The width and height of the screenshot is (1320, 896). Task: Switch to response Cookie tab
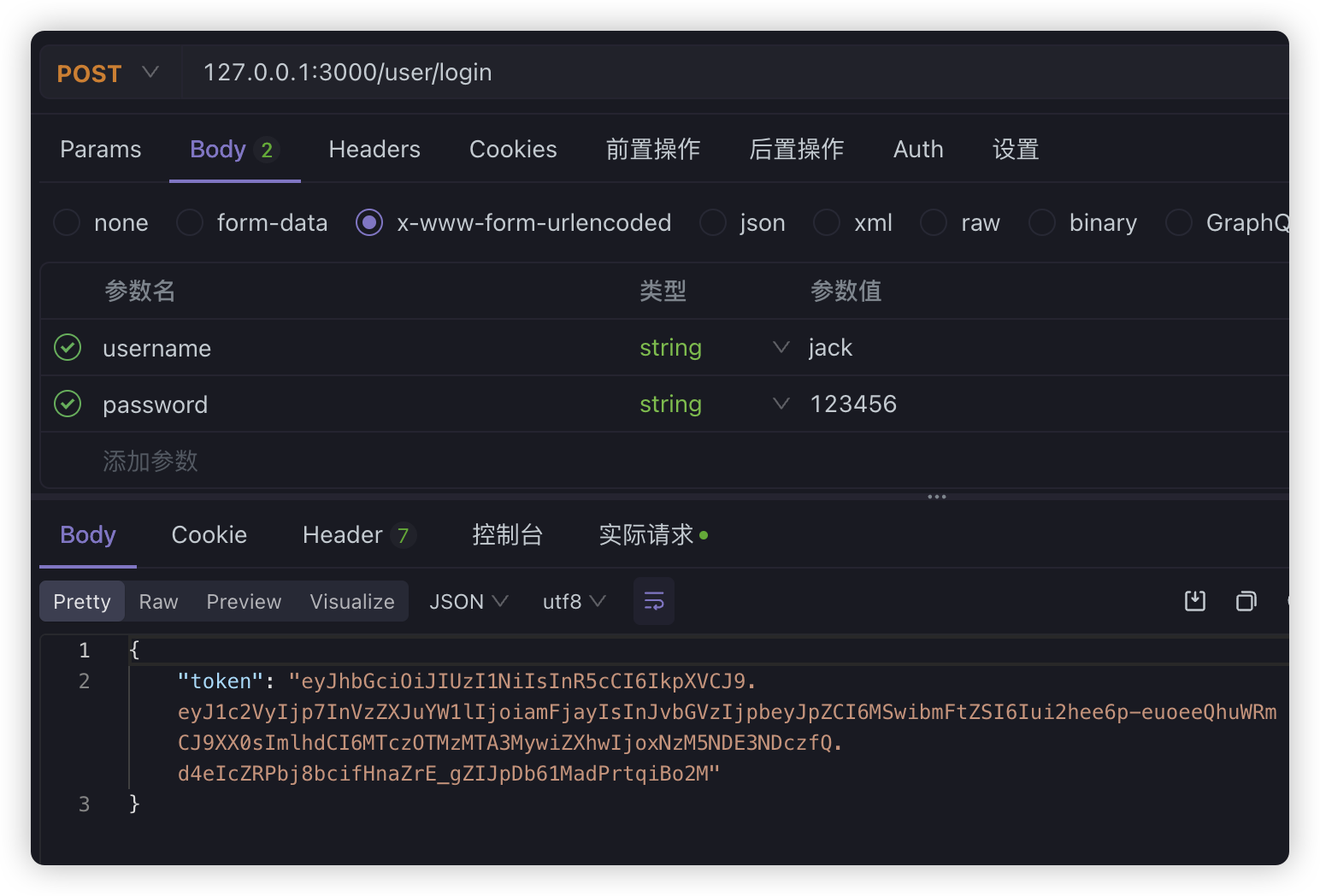209,535
